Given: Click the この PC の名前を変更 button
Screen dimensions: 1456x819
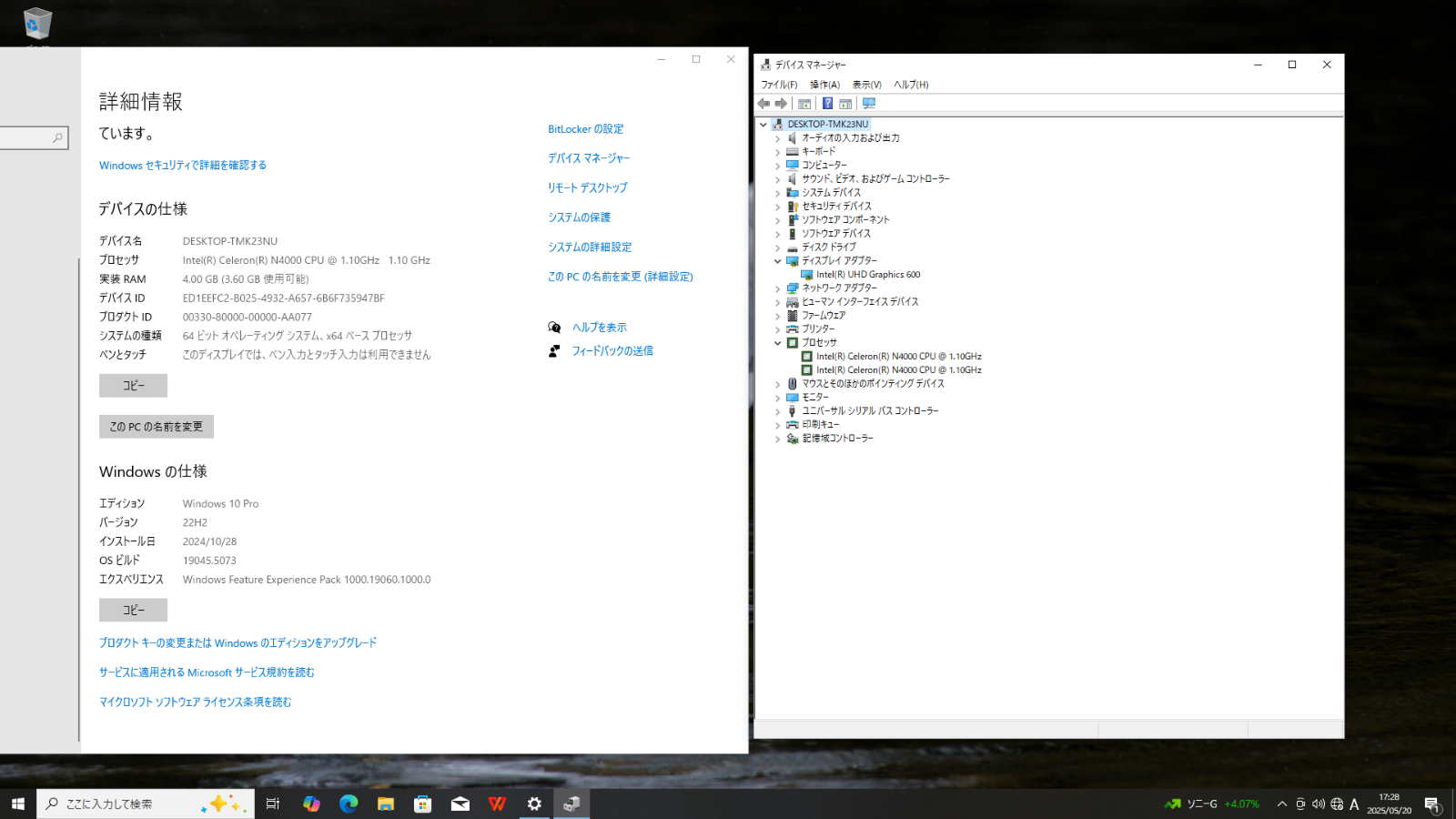Looking at the screenshot, I should coord(157,427).
